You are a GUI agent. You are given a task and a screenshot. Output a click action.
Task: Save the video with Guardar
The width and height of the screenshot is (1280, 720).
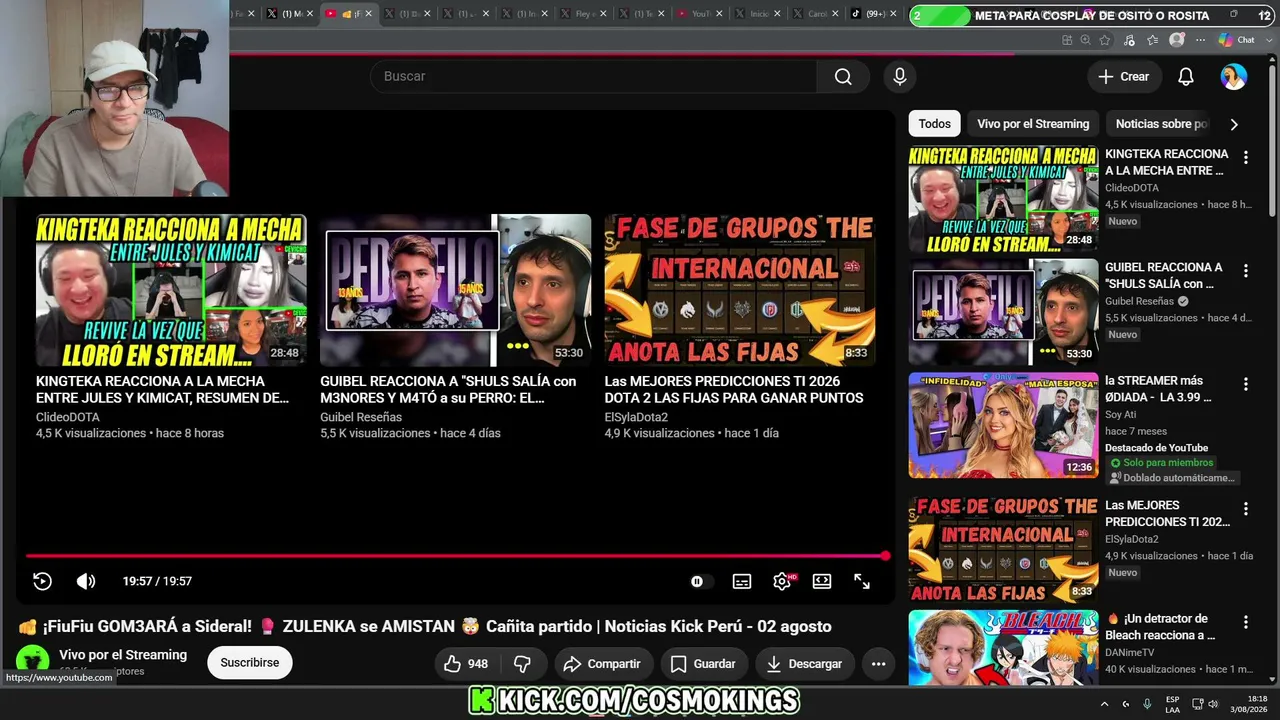coord(703,664)
